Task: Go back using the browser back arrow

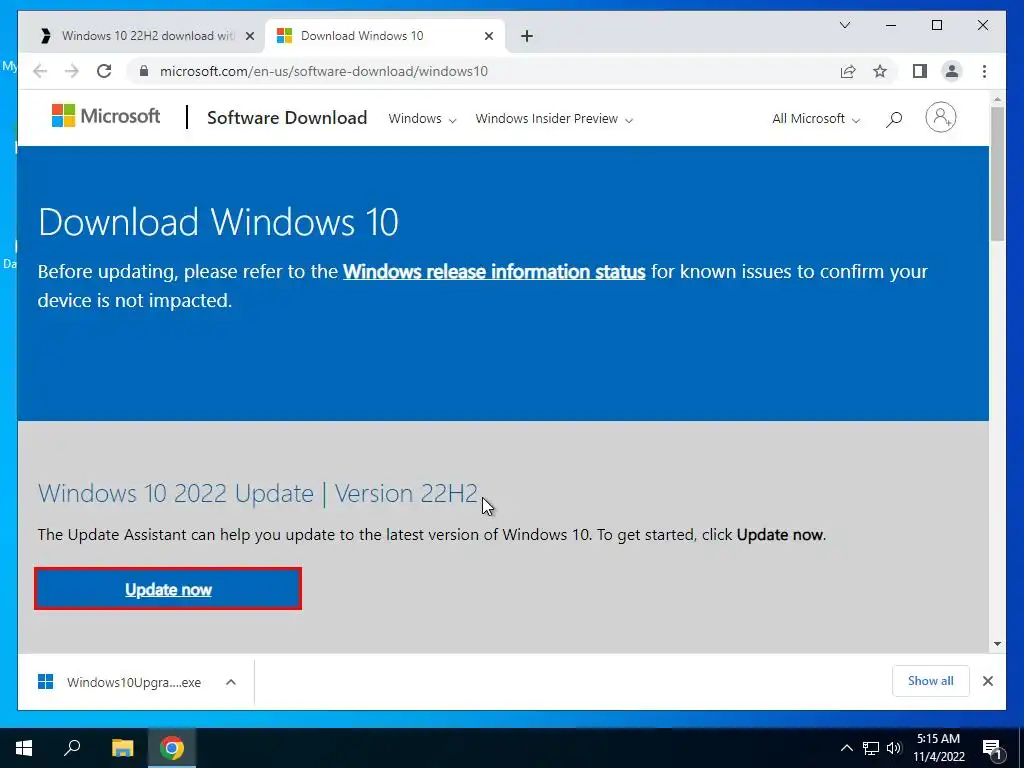Action: (x=40, y=71)
